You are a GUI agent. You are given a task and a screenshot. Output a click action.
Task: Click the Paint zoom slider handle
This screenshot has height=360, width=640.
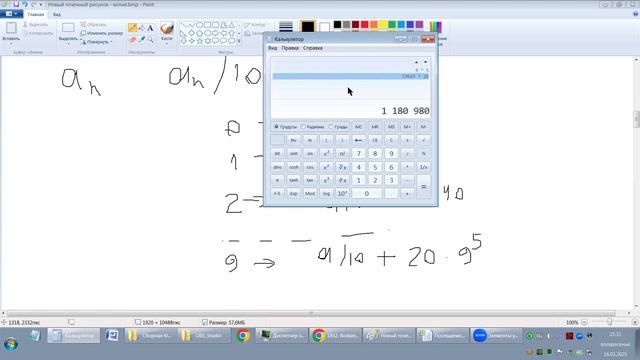pos(609,322)
